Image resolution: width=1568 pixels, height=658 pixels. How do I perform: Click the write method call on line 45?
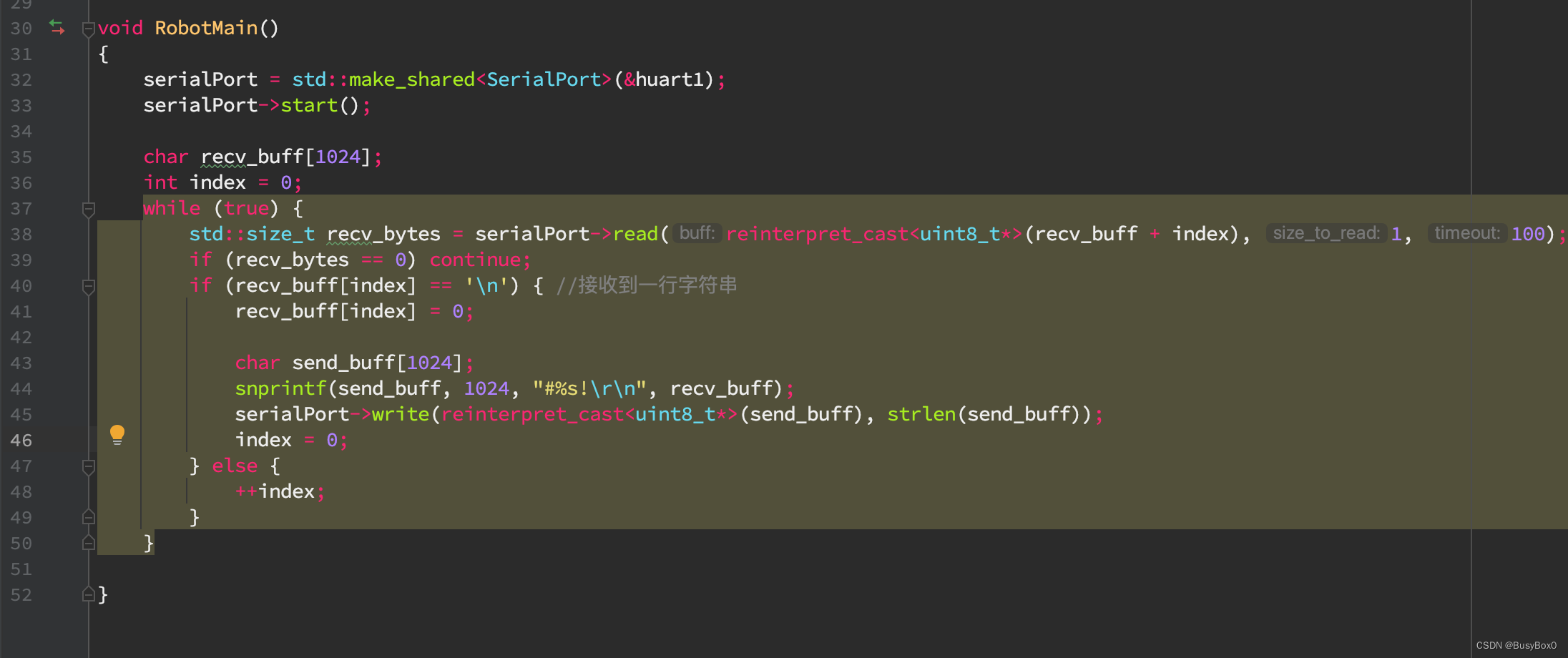pos(401,414)
